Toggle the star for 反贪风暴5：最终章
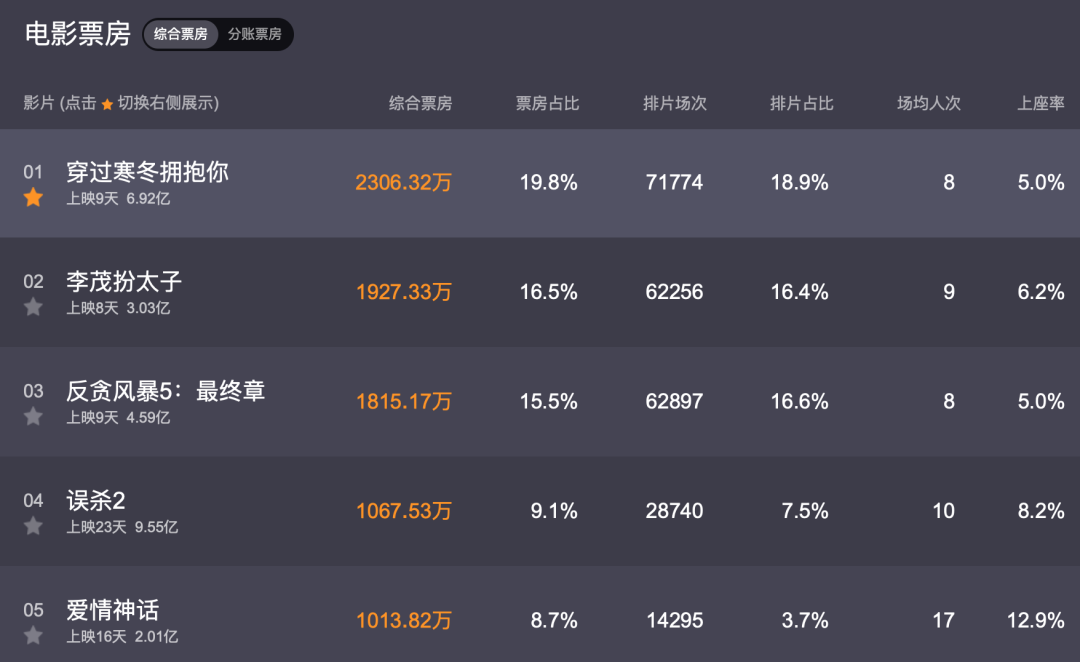Viewport: 1080px width, 662px height. point(33,417)
